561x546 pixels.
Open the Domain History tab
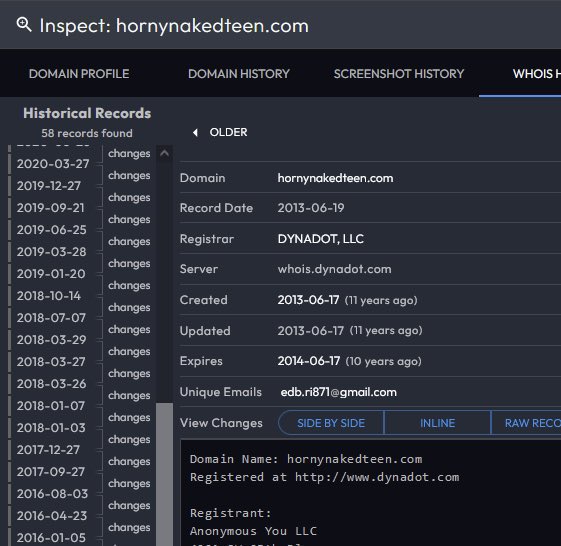pos(239,74)
